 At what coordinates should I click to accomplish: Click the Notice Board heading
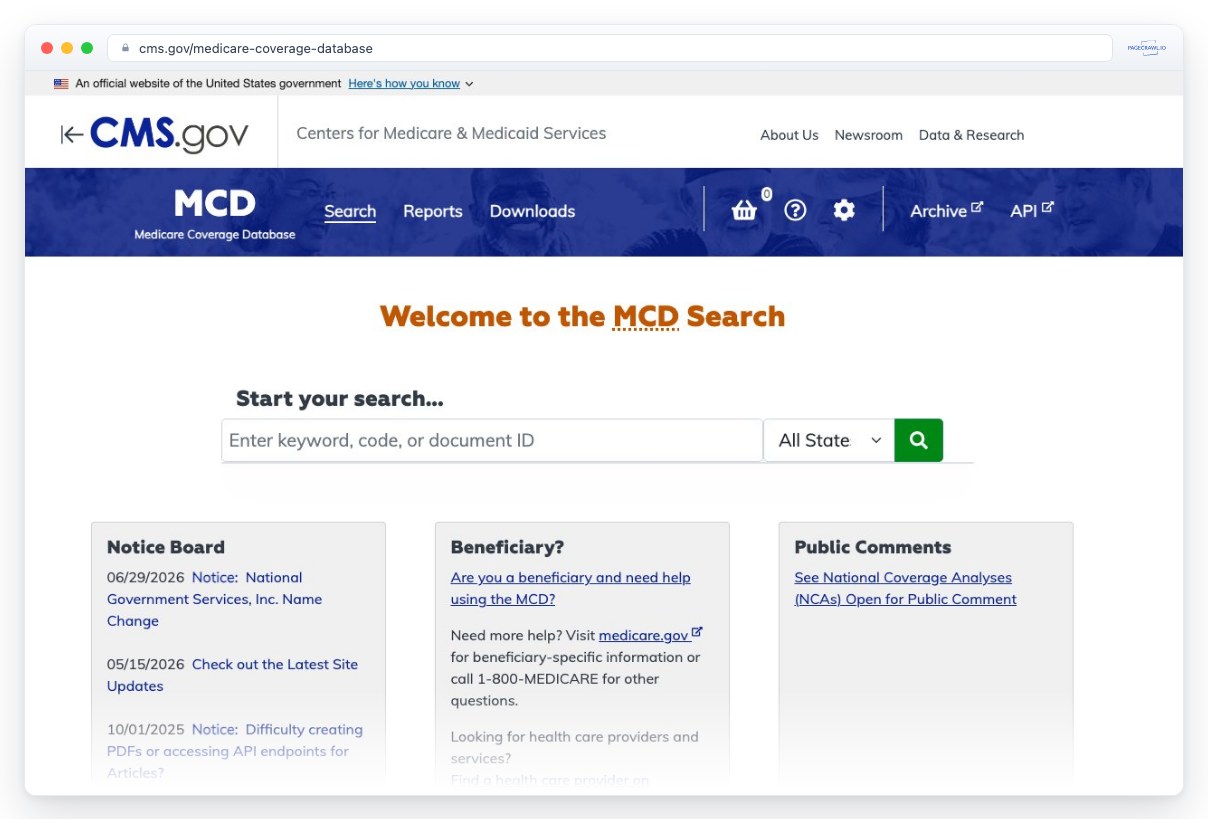pyautogui.click(x=166, y=547)
